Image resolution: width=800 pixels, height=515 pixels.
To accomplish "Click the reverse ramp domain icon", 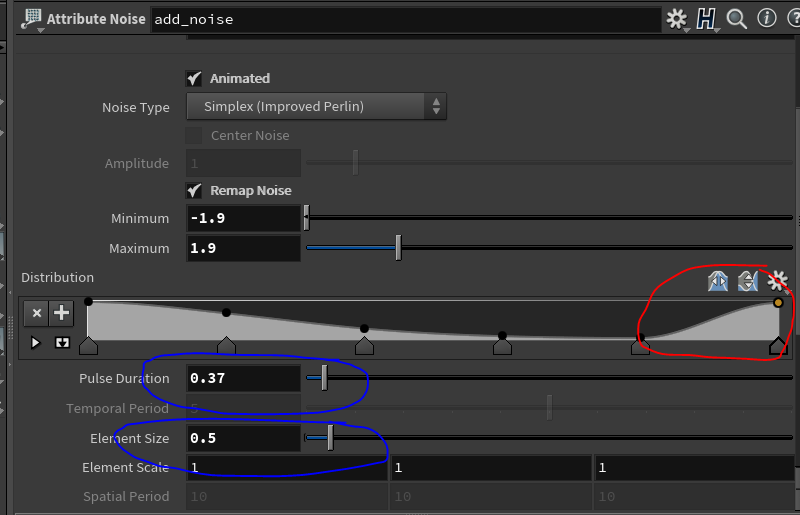I will point(718,281).
